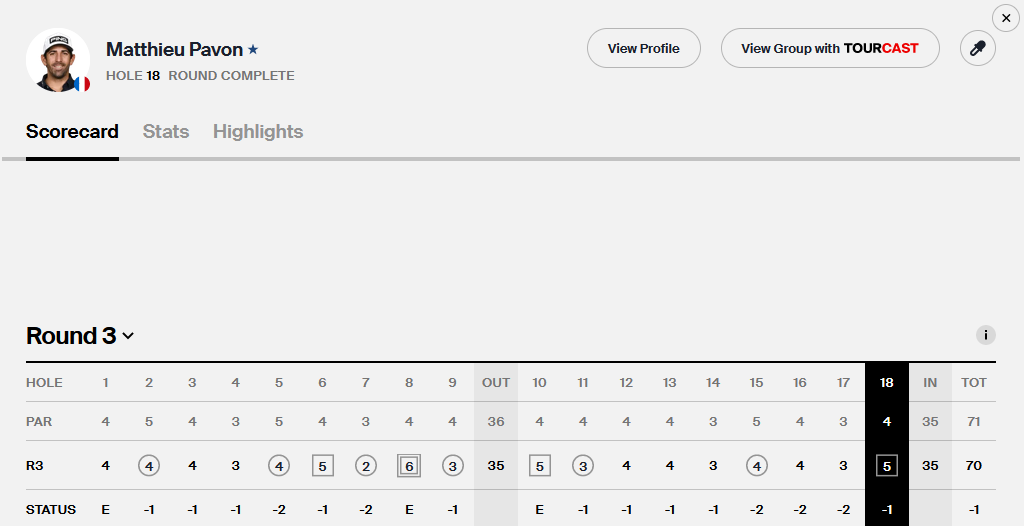Image resolution: width=1024 pixels, height=526 pixels.
Task: Select the highlighted hole 18 header
Action: tap(886, 382)
